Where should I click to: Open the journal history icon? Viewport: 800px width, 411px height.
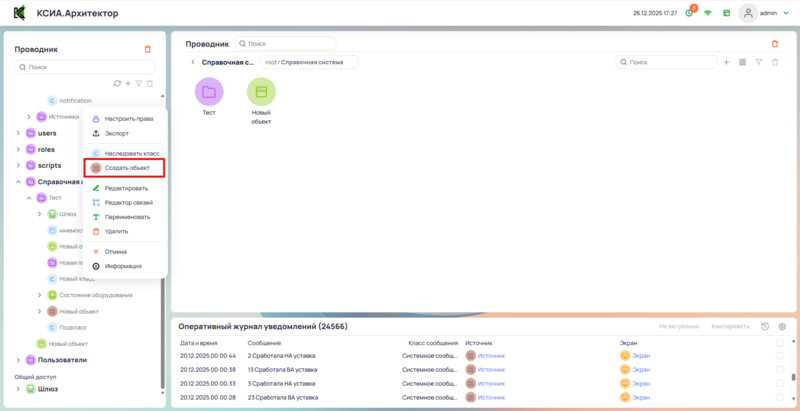pos(765,327)
